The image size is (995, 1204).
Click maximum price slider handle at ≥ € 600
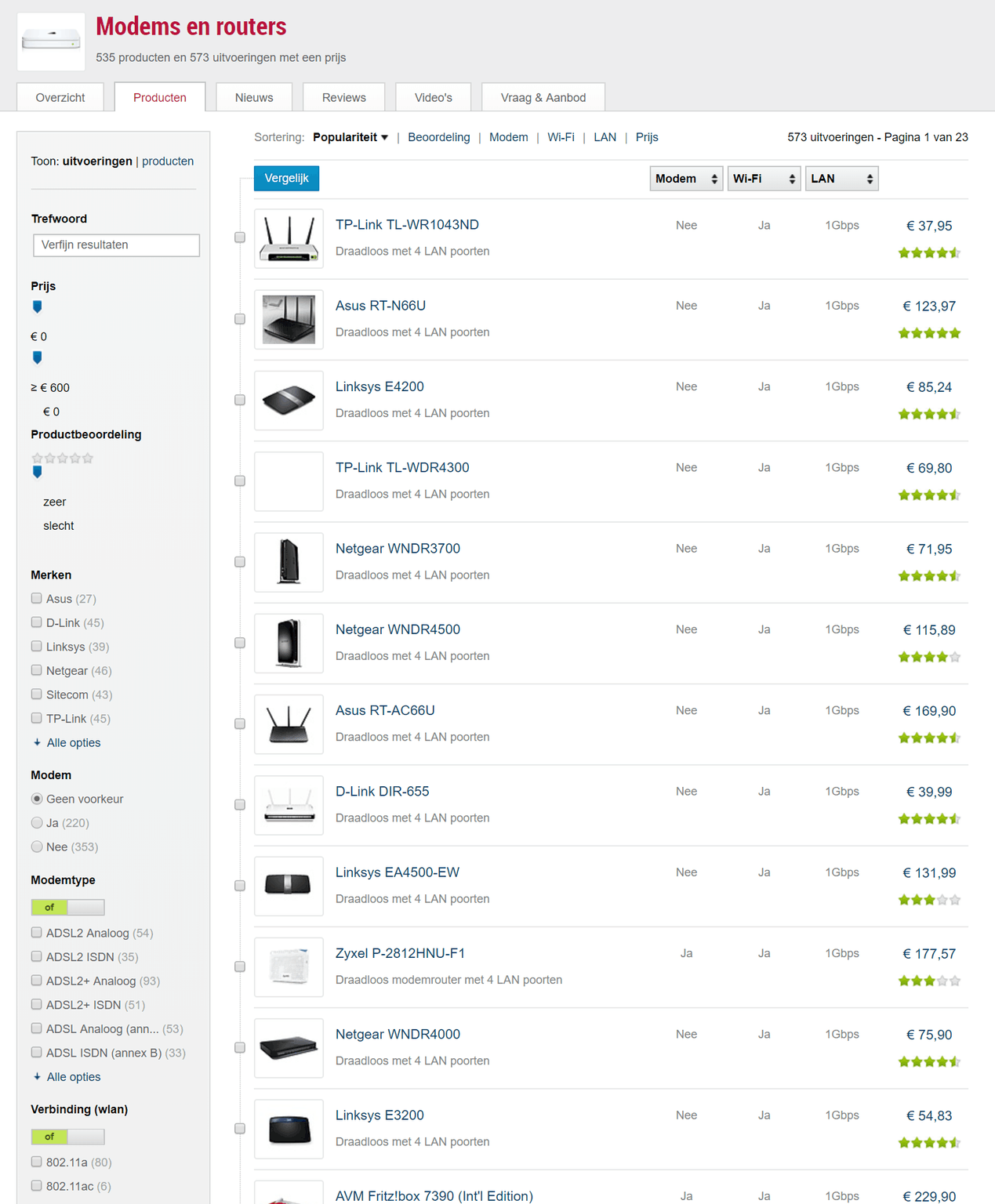point(37,357)
